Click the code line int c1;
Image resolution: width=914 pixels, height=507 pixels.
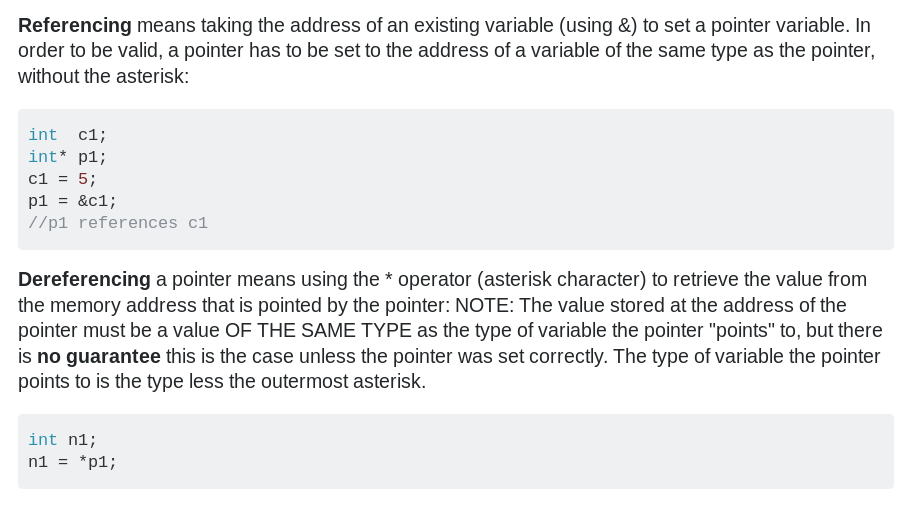pyautogui.click(x=68, y=135)
